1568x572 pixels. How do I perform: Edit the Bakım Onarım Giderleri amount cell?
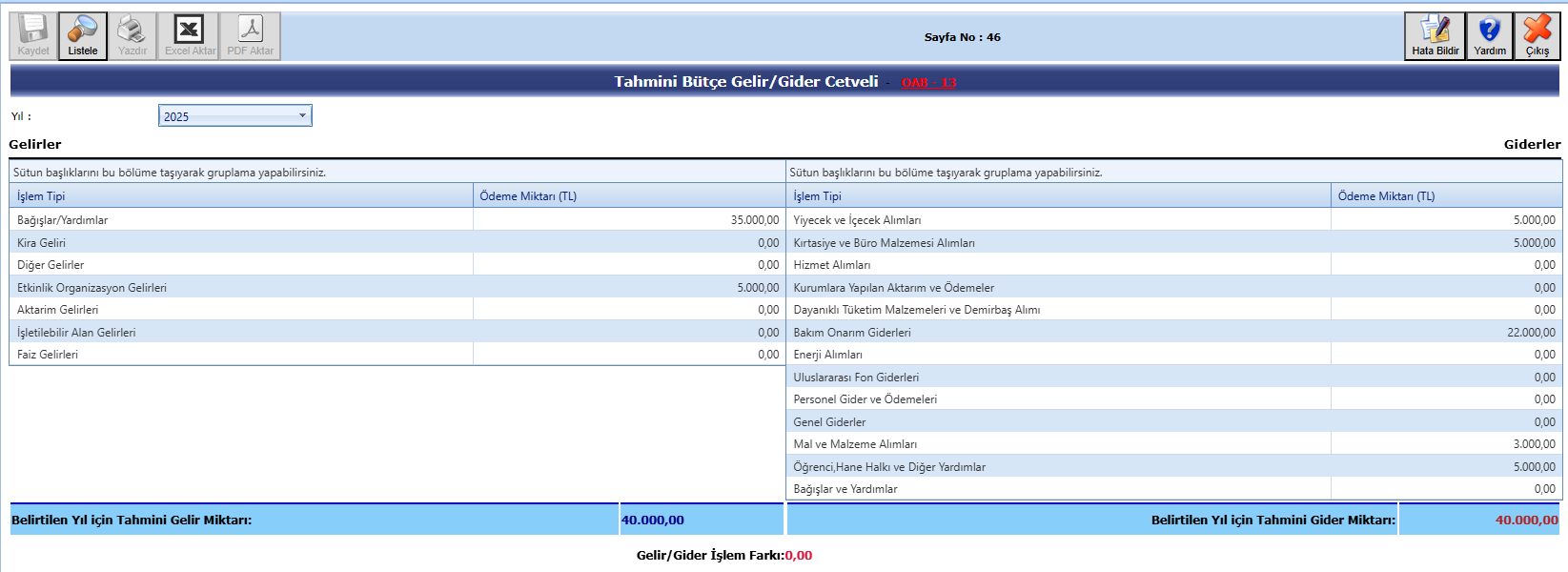click(x=1445, y=333)
